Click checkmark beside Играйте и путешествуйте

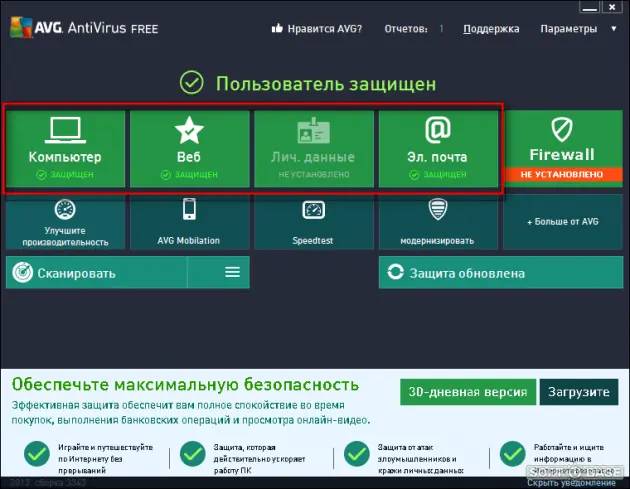tap(37, 453)
